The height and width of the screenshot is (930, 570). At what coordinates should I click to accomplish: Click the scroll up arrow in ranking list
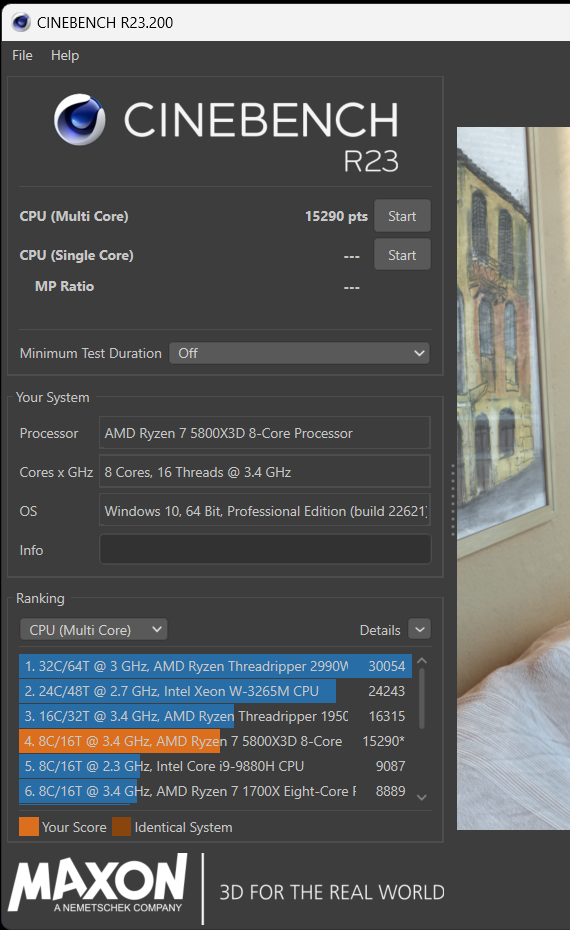pos(422,661)
